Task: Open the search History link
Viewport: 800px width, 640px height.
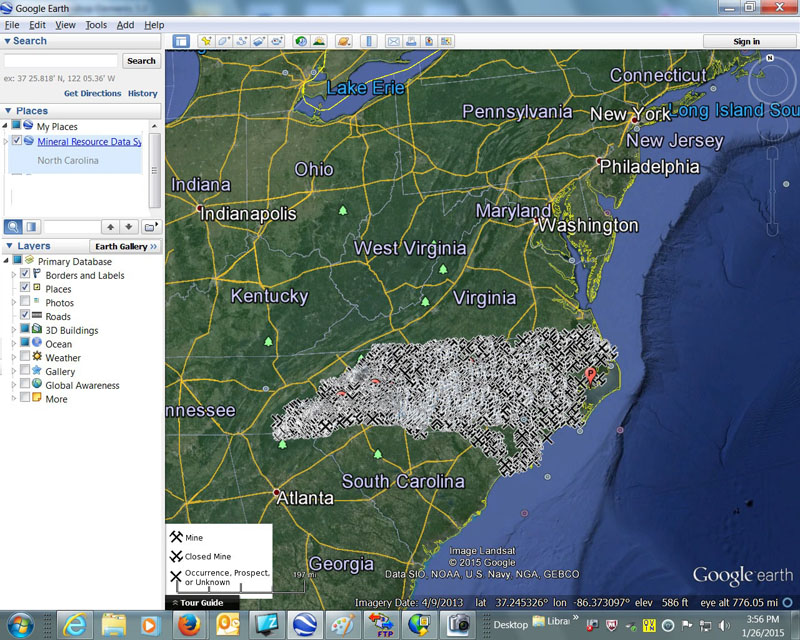Action: 142,93
